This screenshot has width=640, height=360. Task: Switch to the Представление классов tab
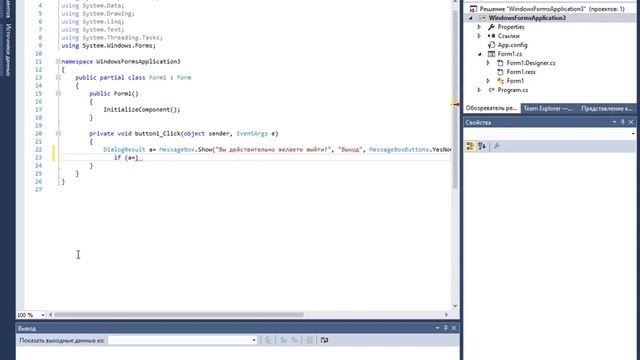point(606,109)
